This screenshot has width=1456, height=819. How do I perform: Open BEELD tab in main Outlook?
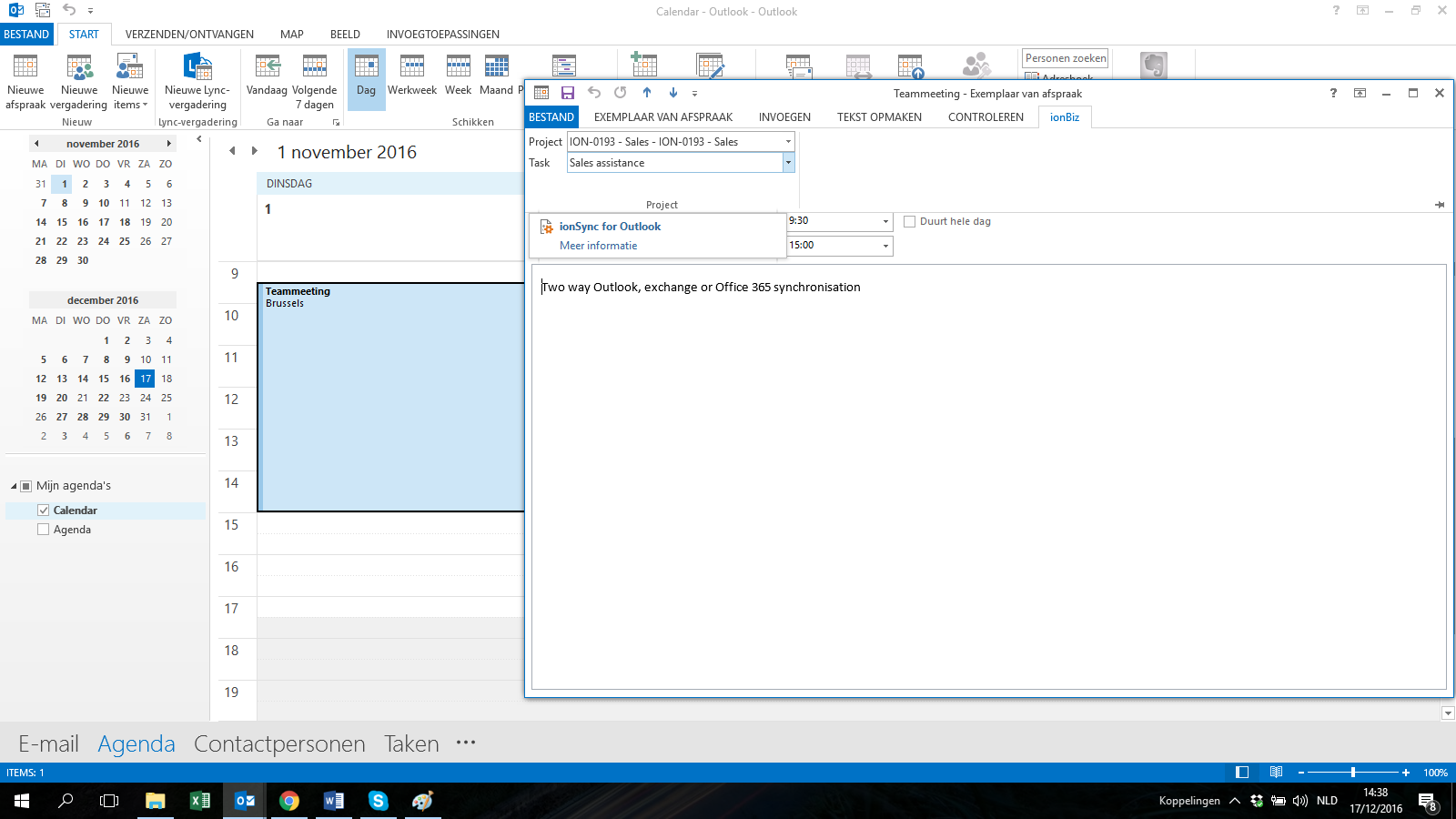pos(345,35)
